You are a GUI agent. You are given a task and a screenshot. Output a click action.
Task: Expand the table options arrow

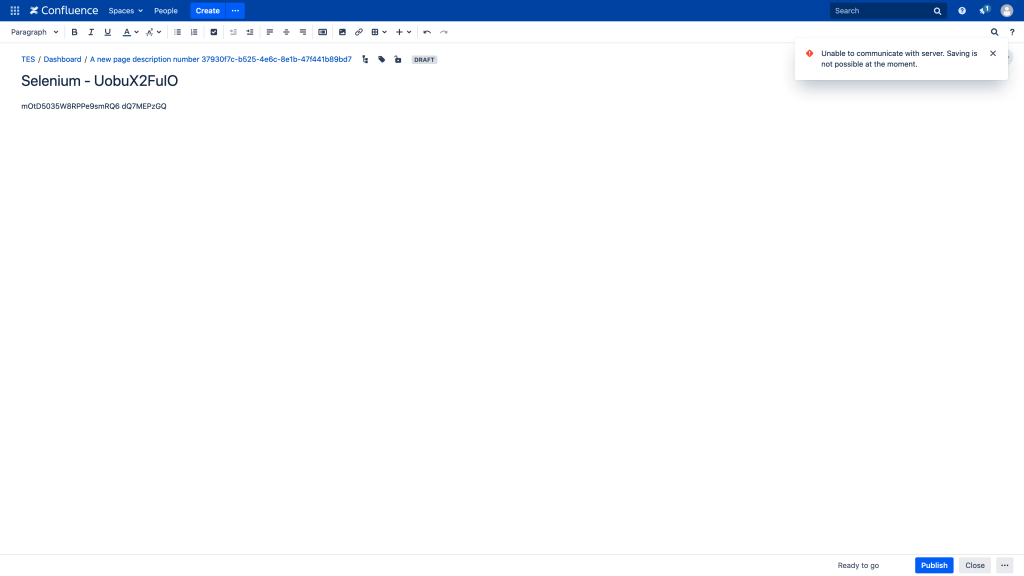(385, 32)
